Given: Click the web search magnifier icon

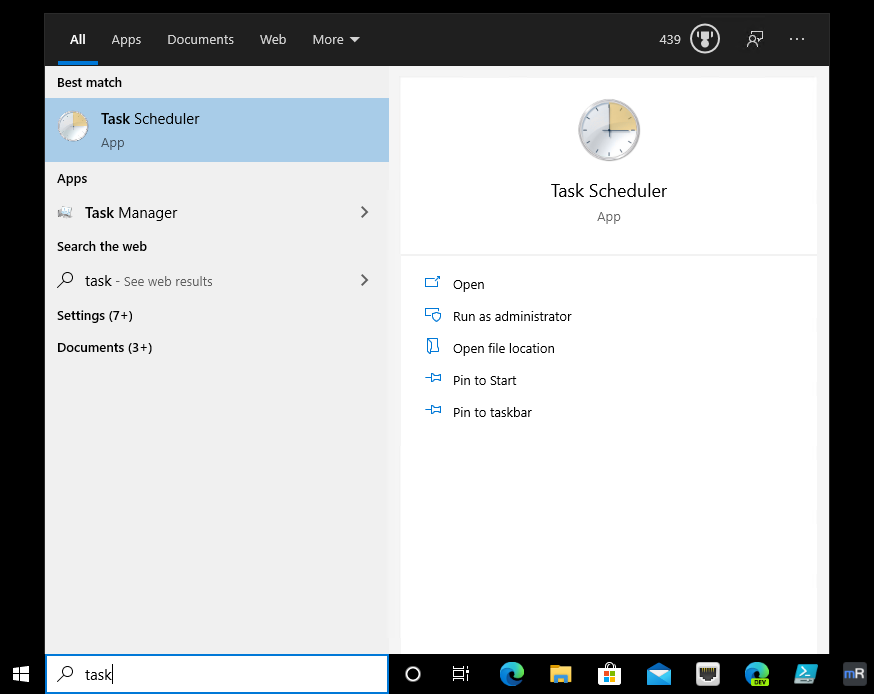Looking at the screenshot, I should (65, 280).
